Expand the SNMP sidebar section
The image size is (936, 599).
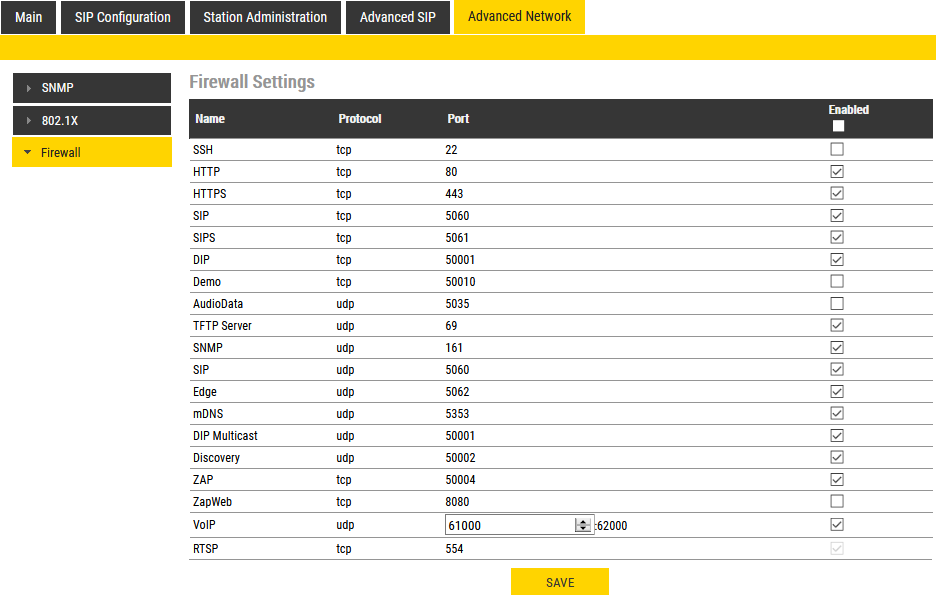(x=91, y=88)
